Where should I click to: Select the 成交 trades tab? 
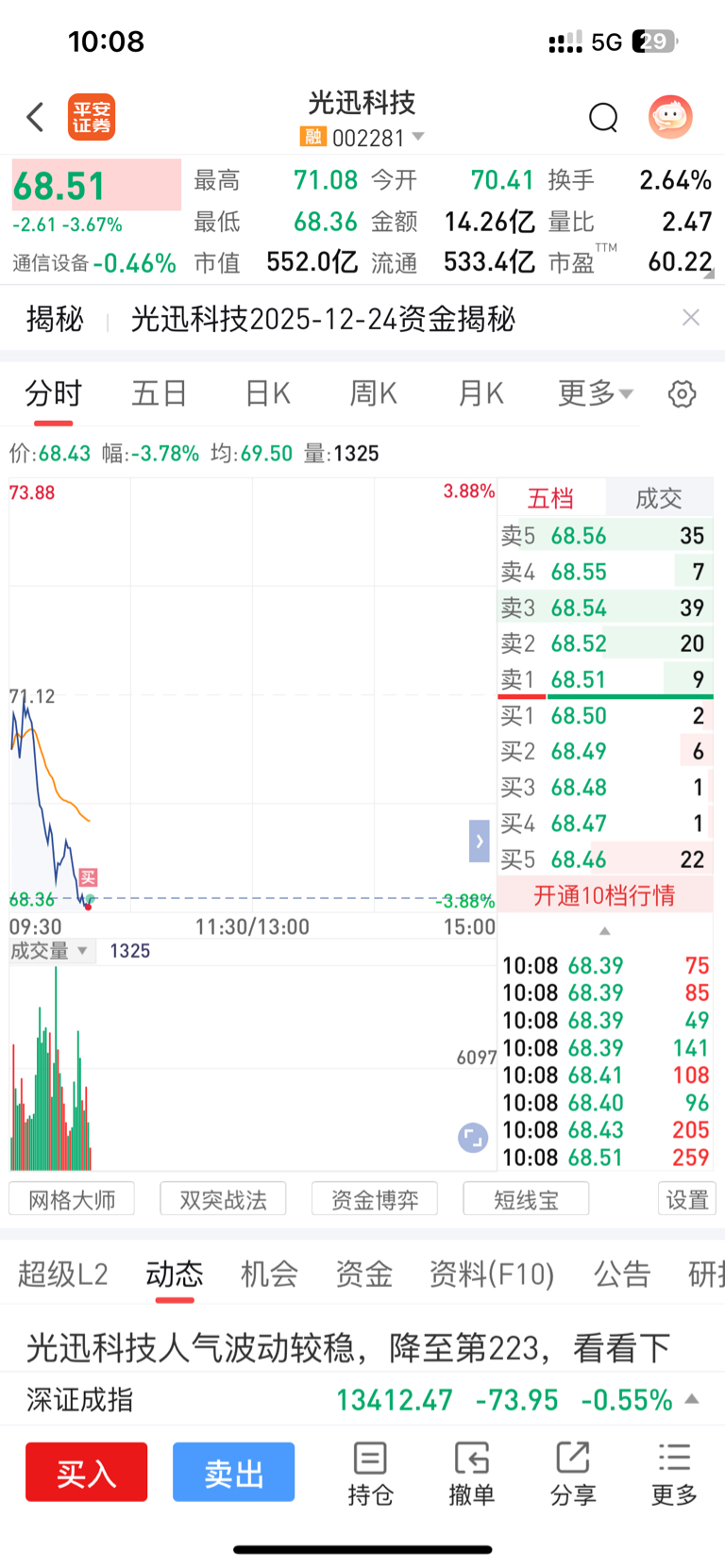659,498
